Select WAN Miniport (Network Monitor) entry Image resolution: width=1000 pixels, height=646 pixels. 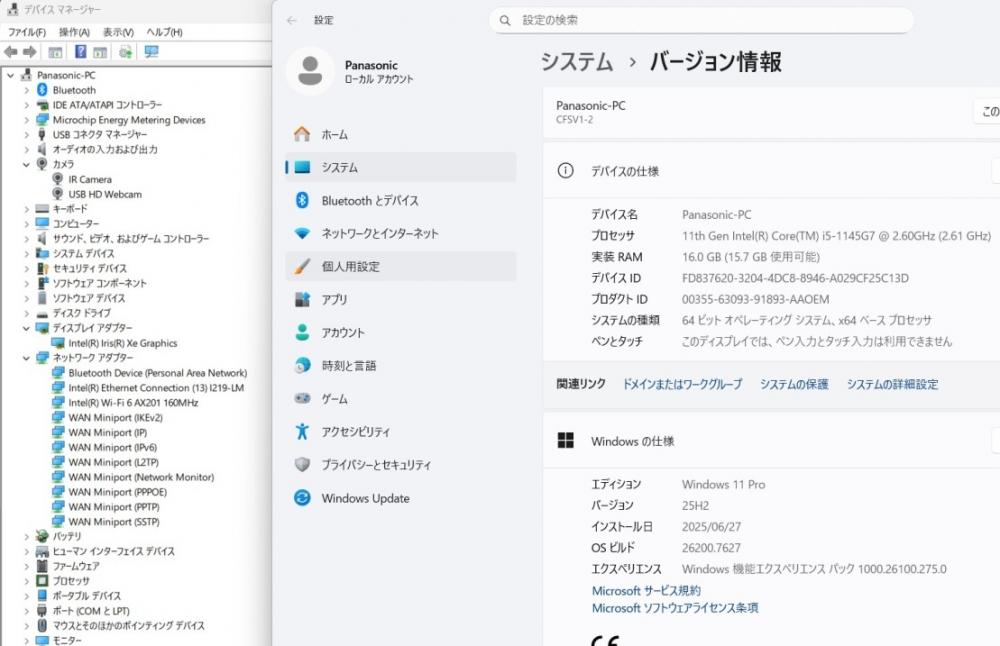[142, 477]
